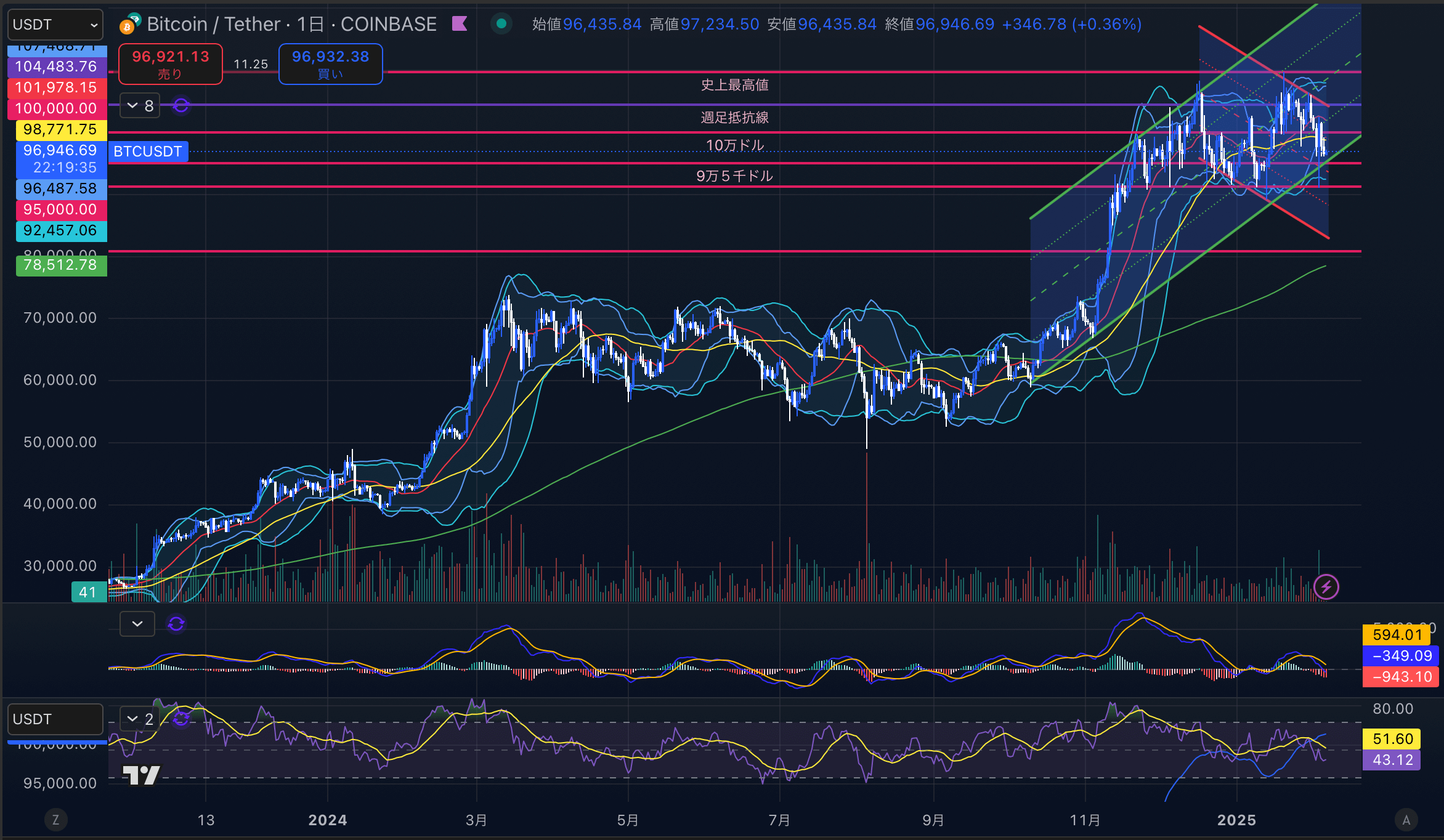This screenshot has width=1444, height=840.
Task: Click the 70,000.00 price axis label
Action: (60, 318)
